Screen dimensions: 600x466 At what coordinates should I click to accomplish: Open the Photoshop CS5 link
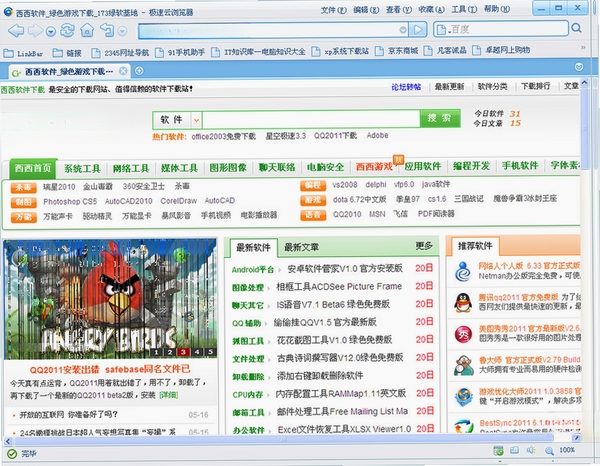(x=70, y=202)
